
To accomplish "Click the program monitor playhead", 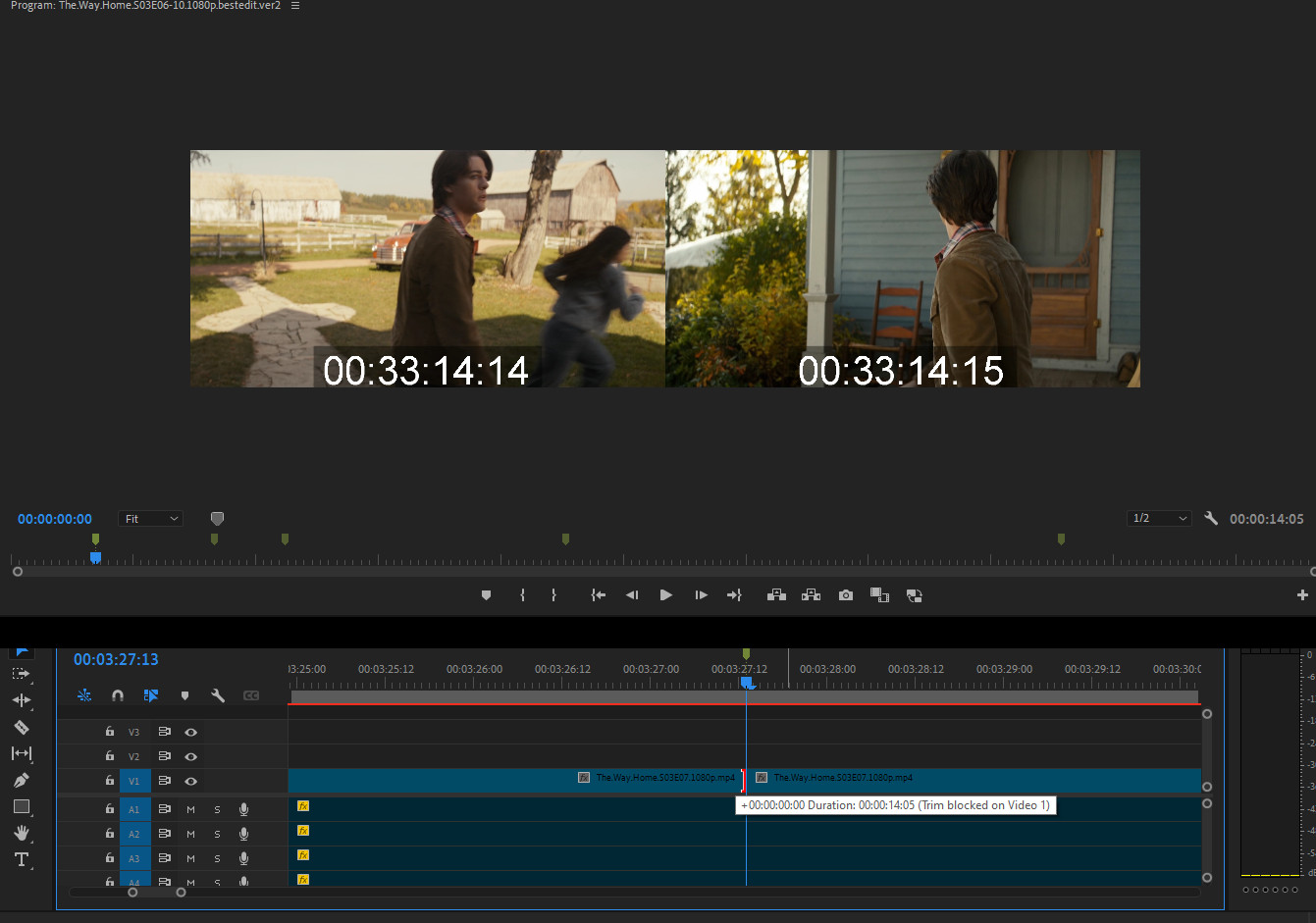I will click(95, 557).
